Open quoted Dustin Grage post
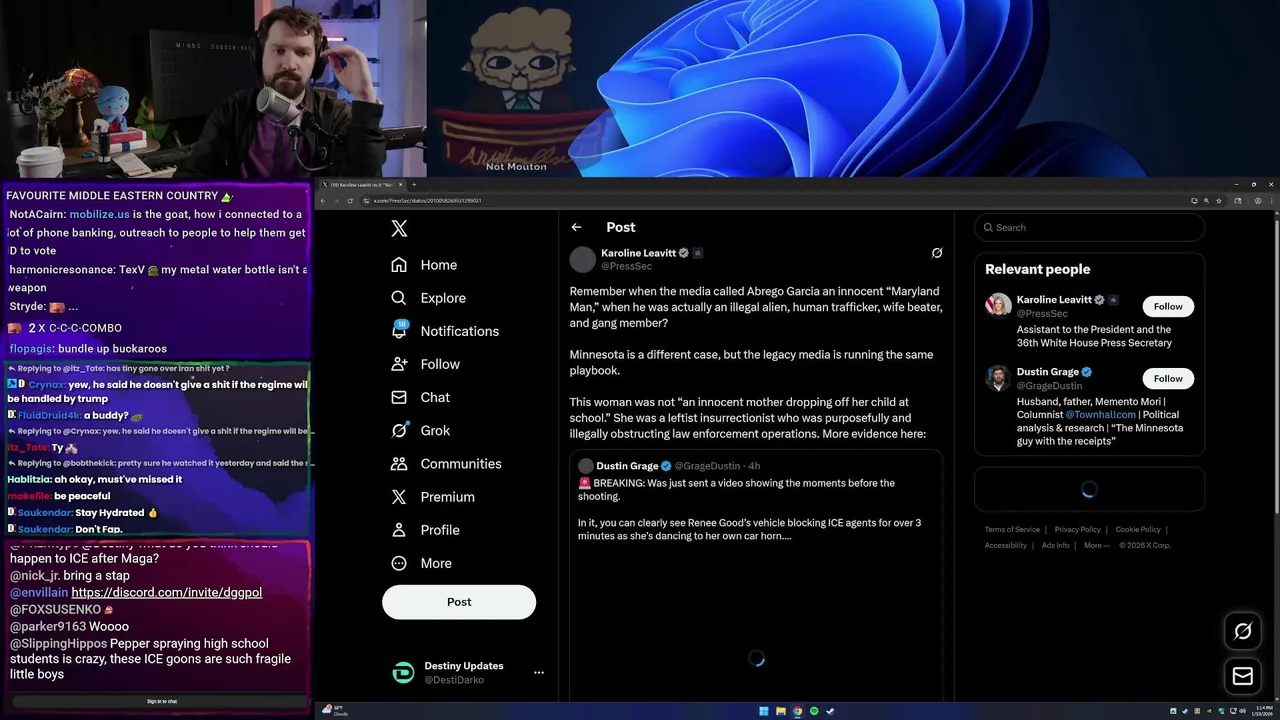 point(756,575)
